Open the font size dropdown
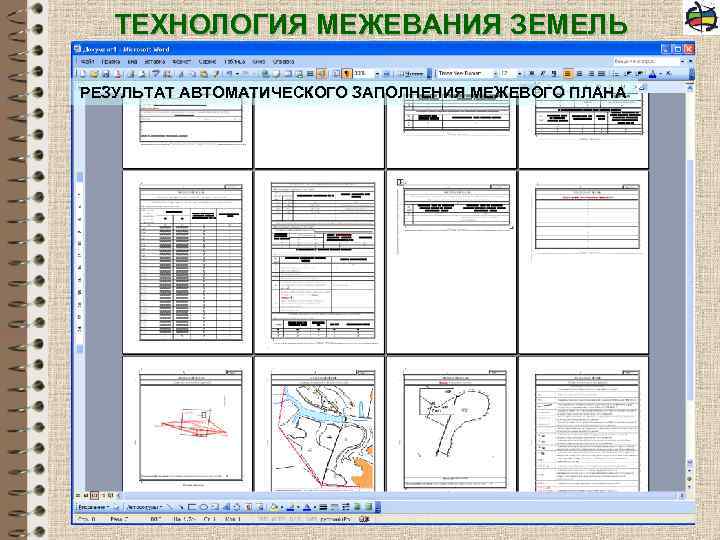The height and width of the screenshot is (540, 720). (519, 73)
